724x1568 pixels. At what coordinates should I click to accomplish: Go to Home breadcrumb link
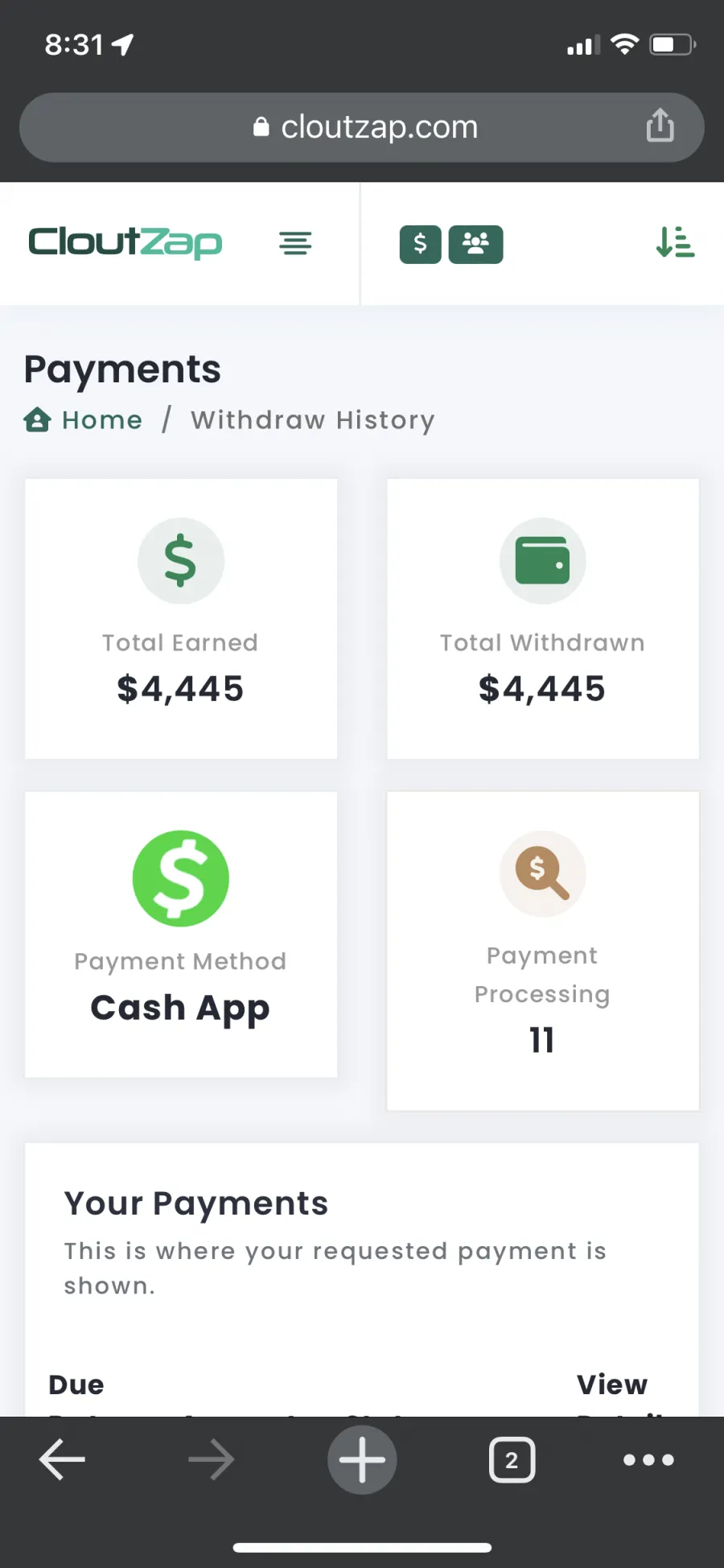coord(102,420)
